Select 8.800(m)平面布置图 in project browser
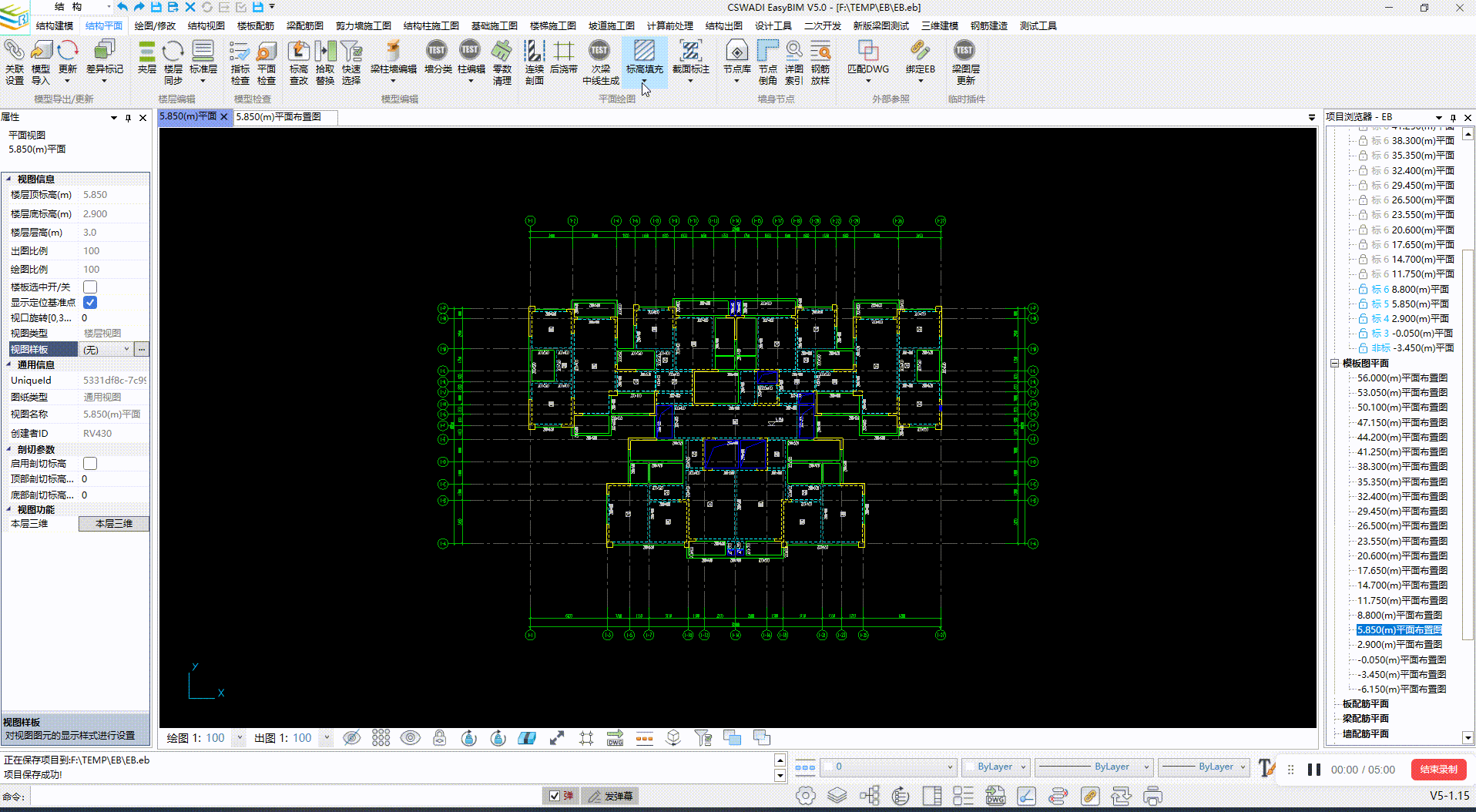This screenshot has height=812, width=1476. pos(1399,616)
